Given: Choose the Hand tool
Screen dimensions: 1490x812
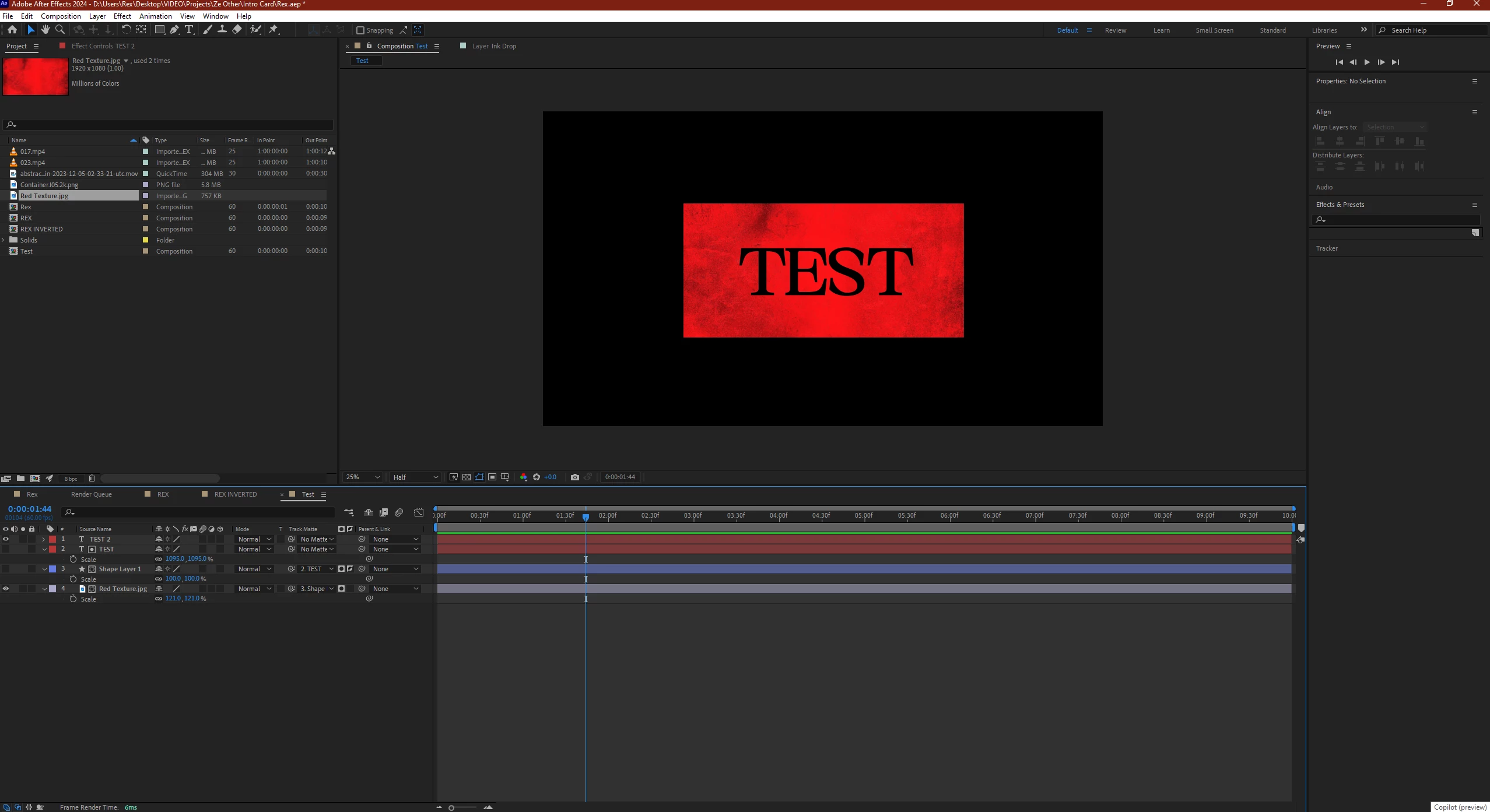Looking at the screenshot, I should (x=45, y=30).
